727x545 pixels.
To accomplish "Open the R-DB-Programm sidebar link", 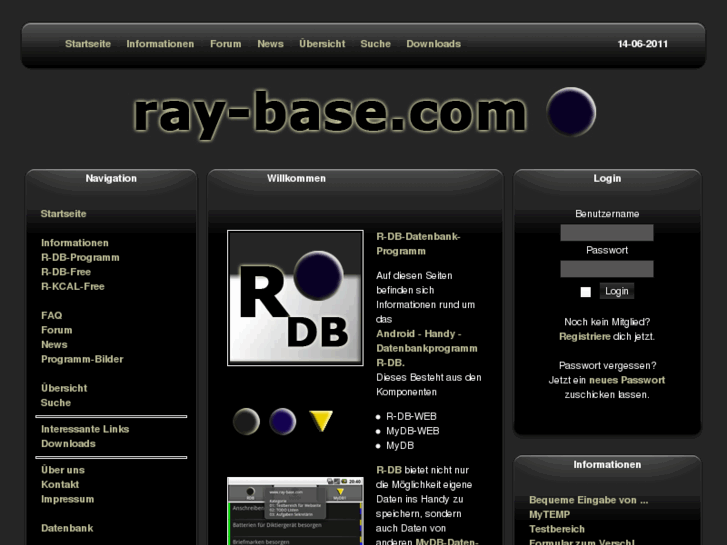I will 80,257.
